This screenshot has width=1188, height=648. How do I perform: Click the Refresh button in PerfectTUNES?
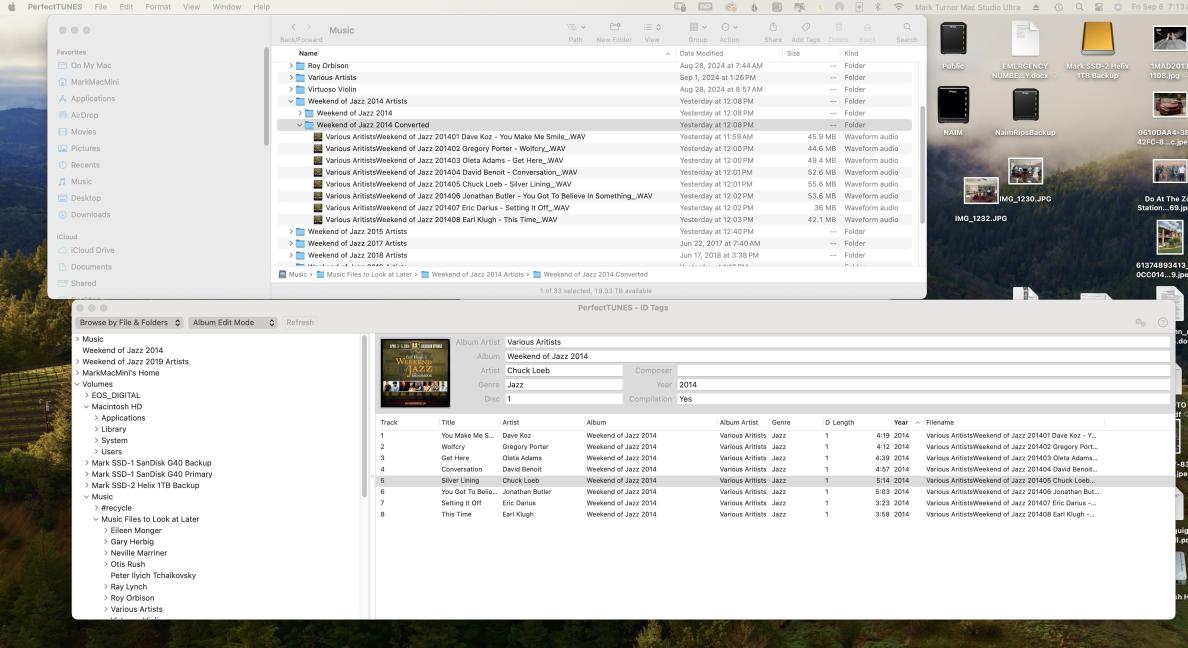pos(300,323)
